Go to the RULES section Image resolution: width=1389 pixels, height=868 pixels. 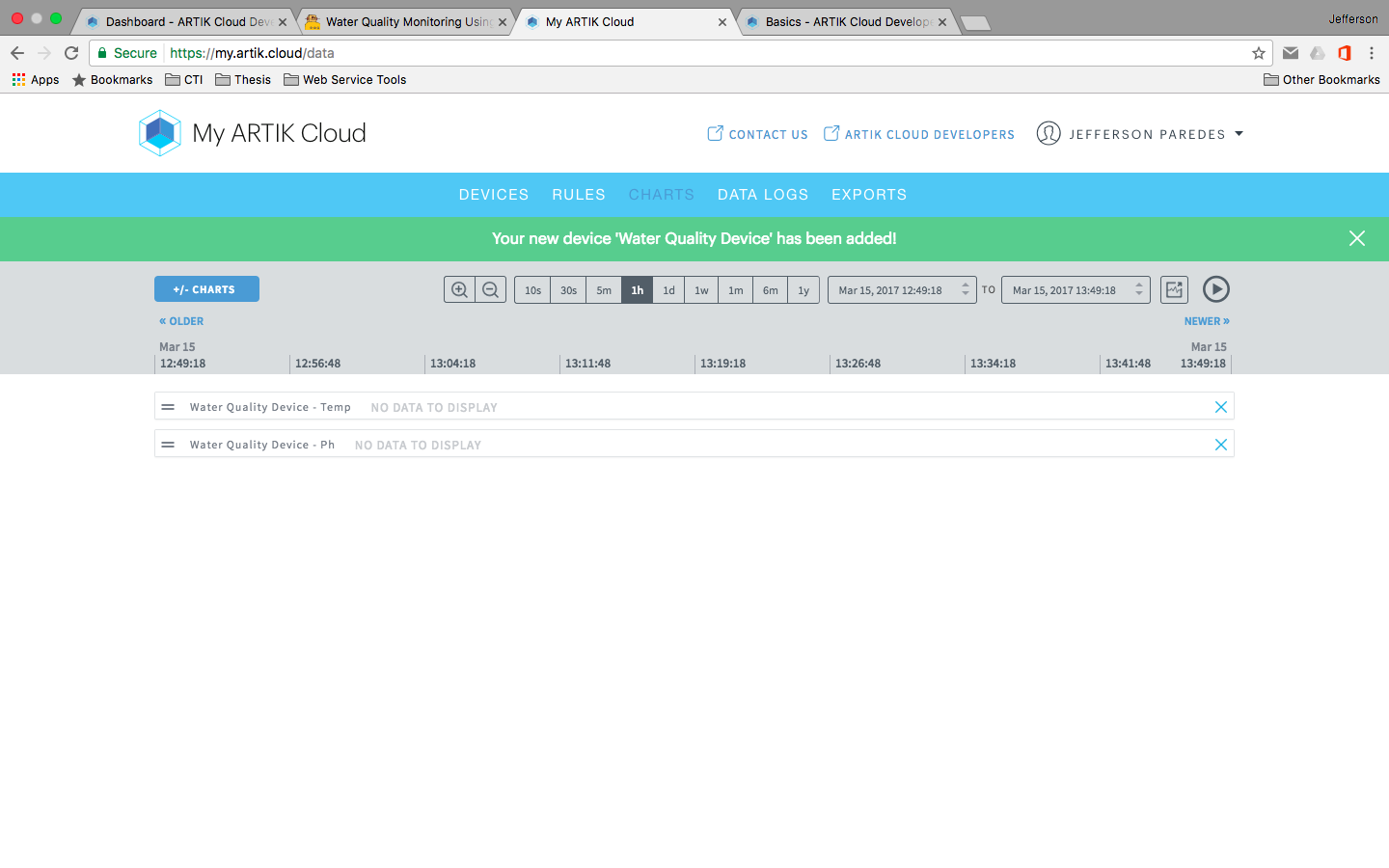coord(579,195)
